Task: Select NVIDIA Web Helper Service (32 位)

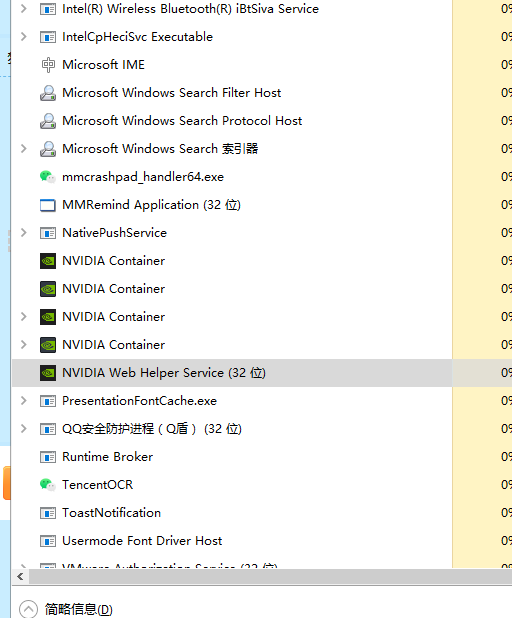Action: click(x=164, y=373)
